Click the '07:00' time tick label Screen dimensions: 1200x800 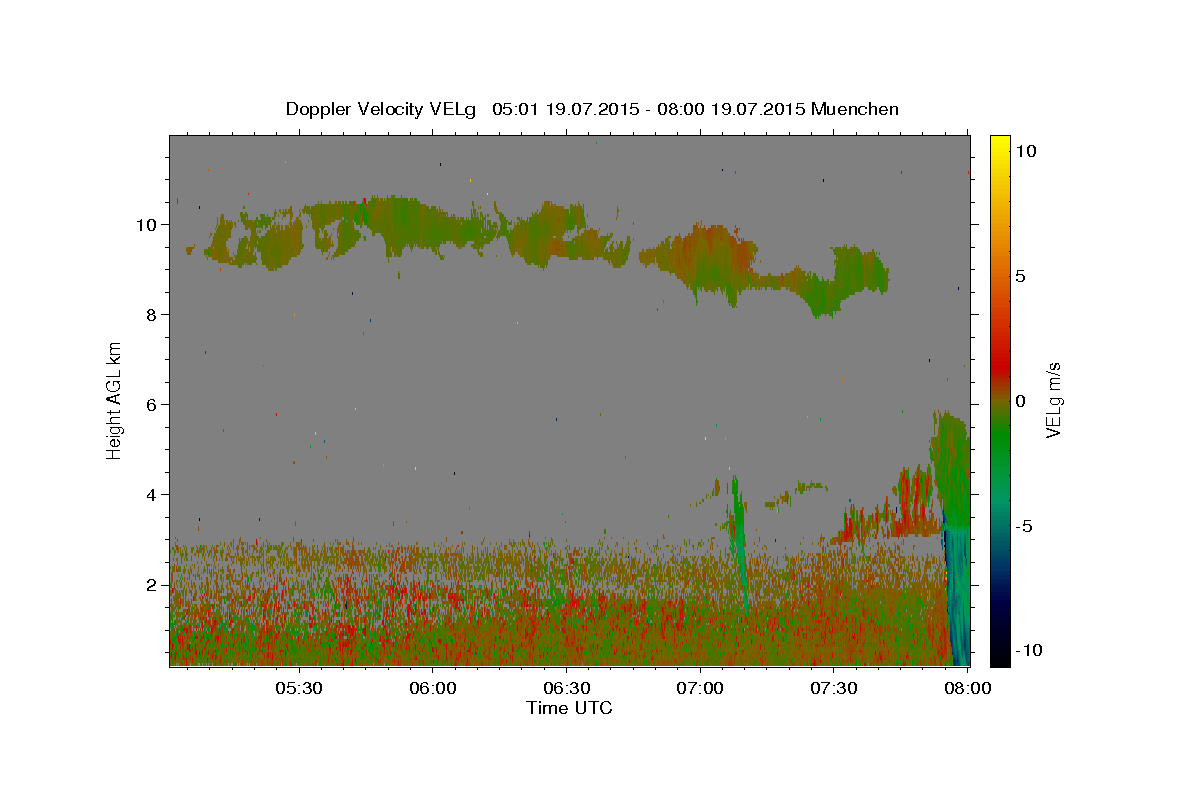[x=701, y=688]
